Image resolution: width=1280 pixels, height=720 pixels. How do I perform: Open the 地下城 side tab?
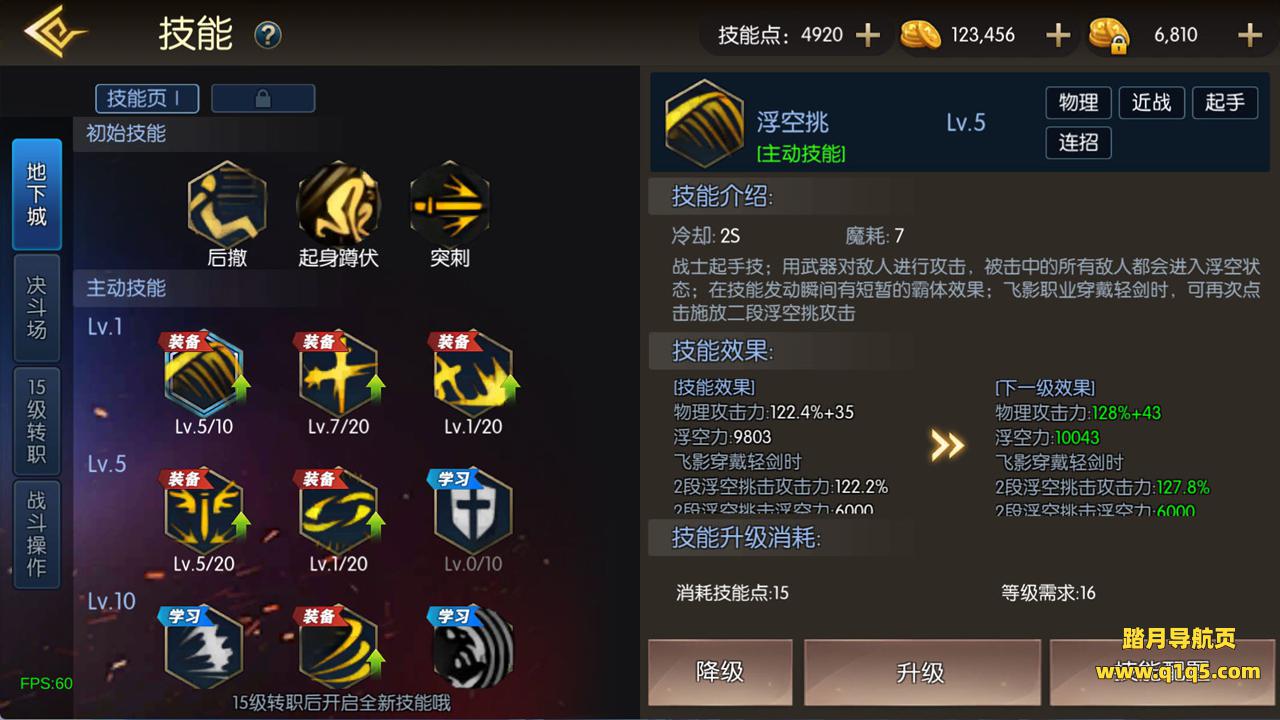click(37, 194)
